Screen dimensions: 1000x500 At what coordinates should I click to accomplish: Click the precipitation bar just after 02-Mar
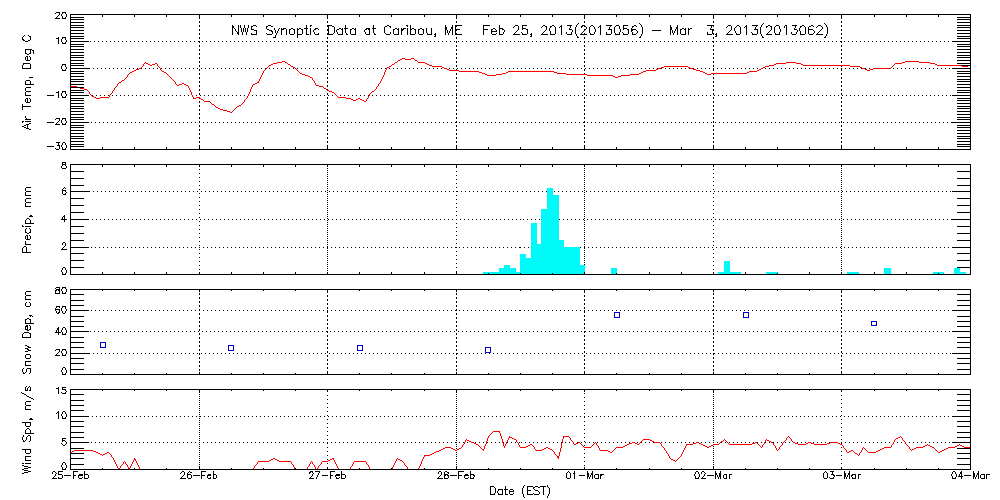(727, 267)
